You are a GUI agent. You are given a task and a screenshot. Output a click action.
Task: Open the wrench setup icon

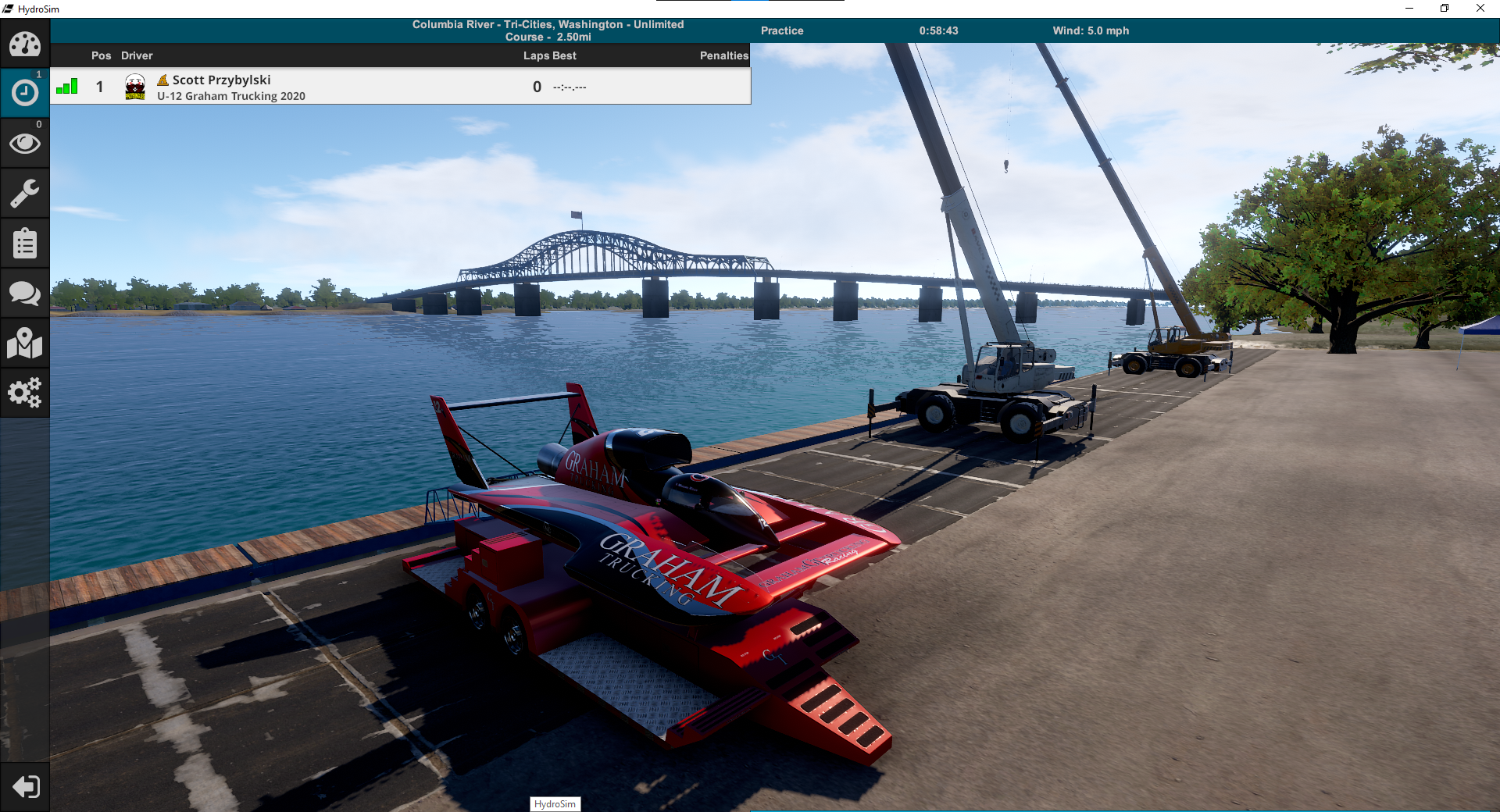pyautogui.click(x=25, y=193)
